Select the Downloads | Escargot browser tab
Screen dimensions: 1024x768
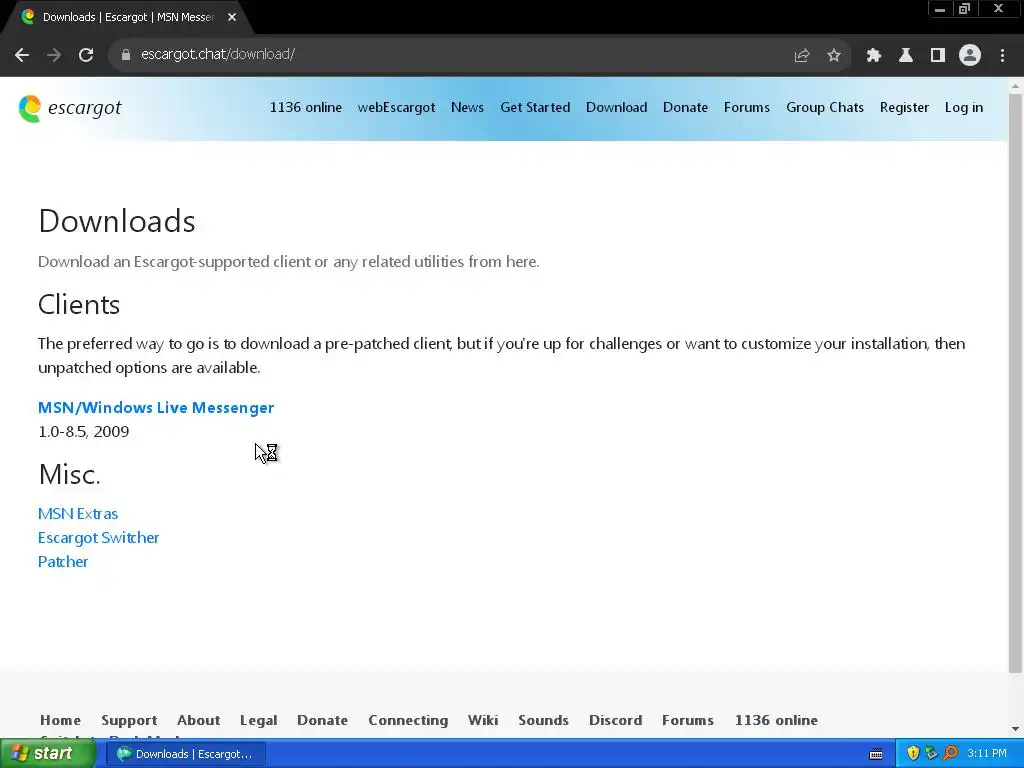coord(127,18)
